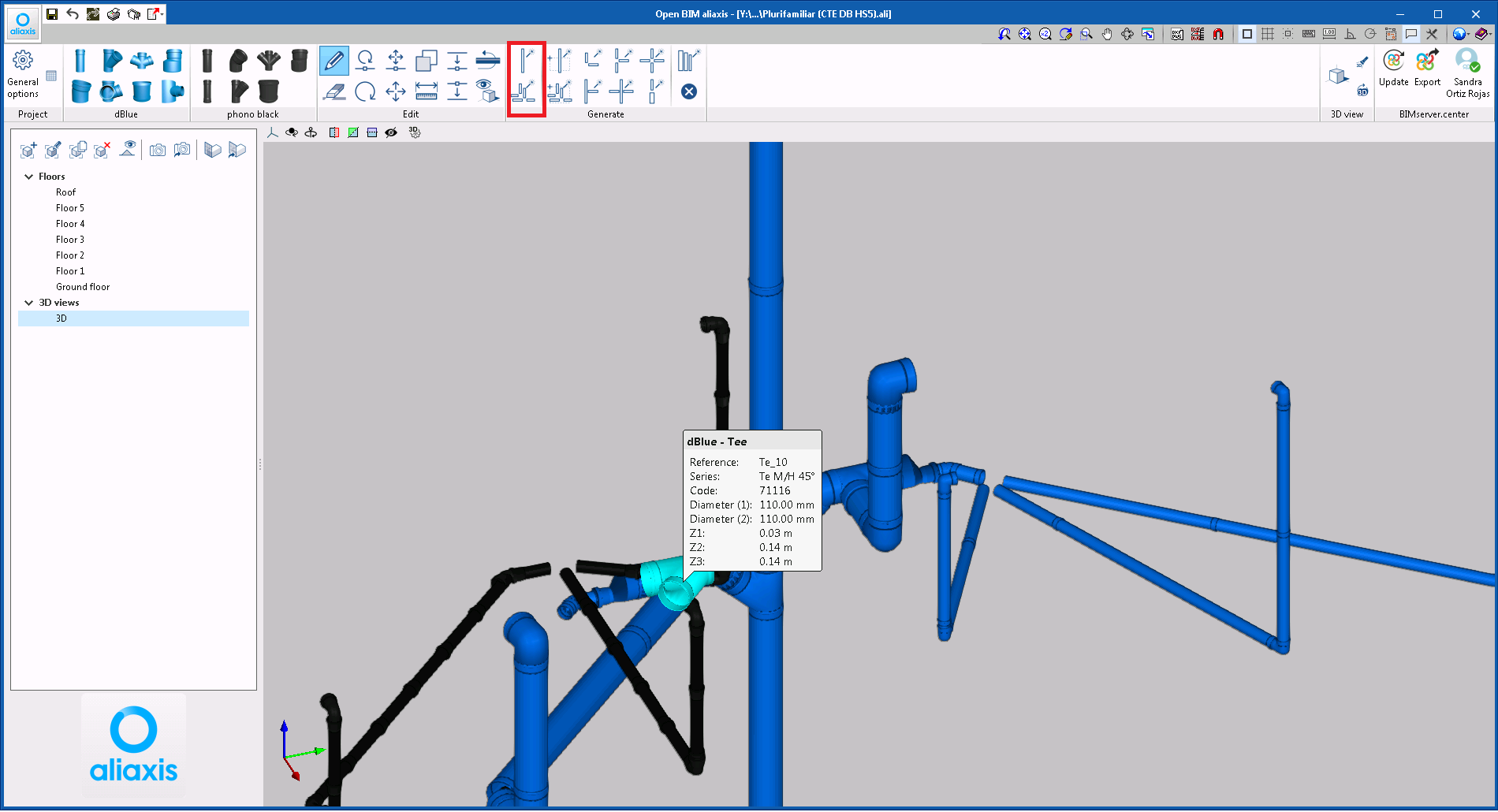Toggle hidden elements crossed-eye icon
The image size is (1498, 812).
click(x=391, y=132)
